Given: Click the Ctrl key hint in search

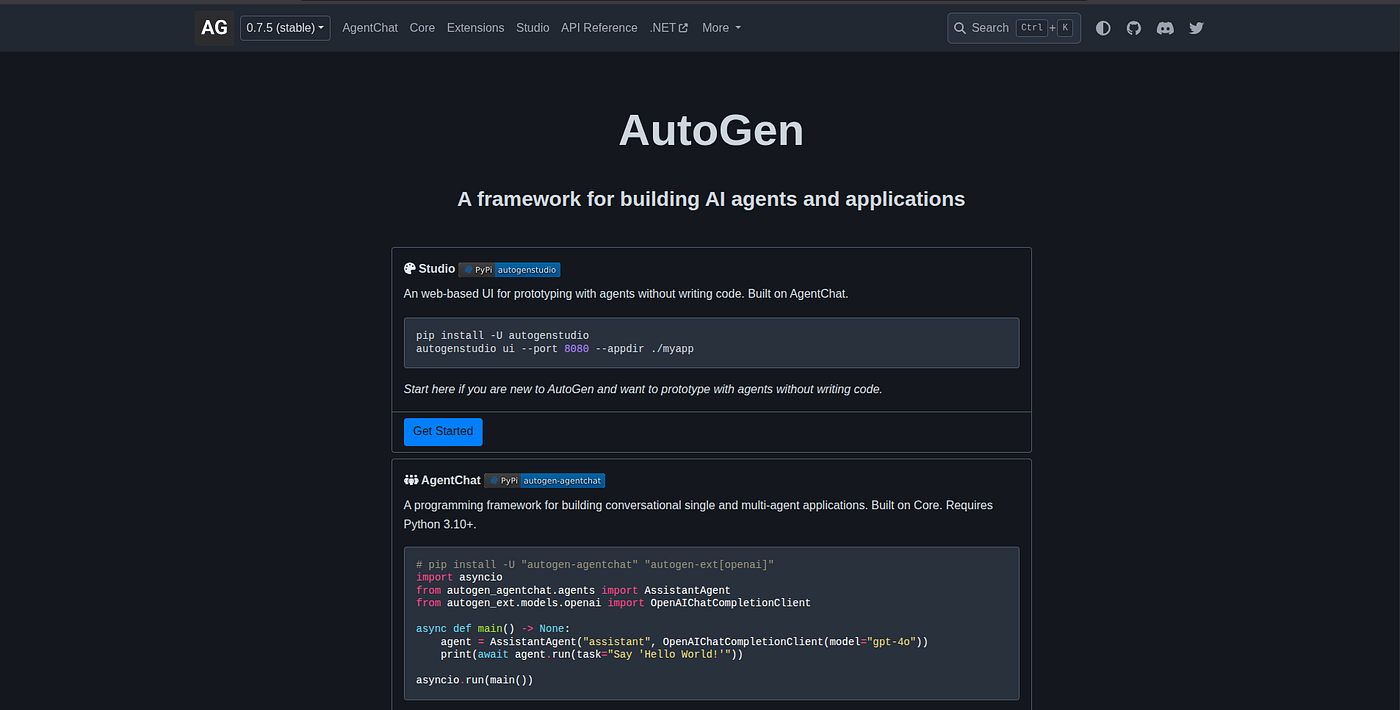Looking at the screenshot, I should pyautogui.click(x=1031, y=28).
